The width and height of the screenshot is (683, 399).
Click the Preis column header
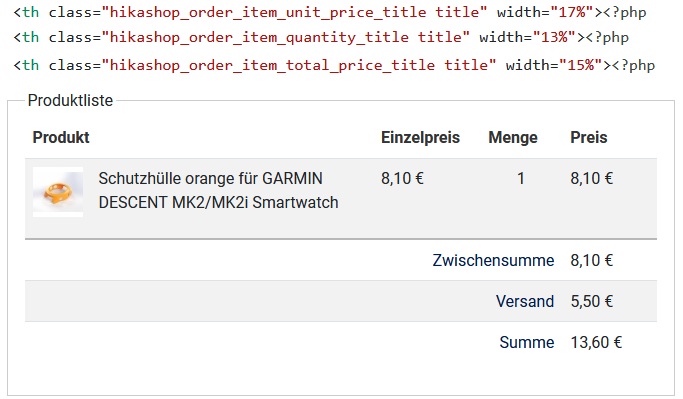coord(588,138)
